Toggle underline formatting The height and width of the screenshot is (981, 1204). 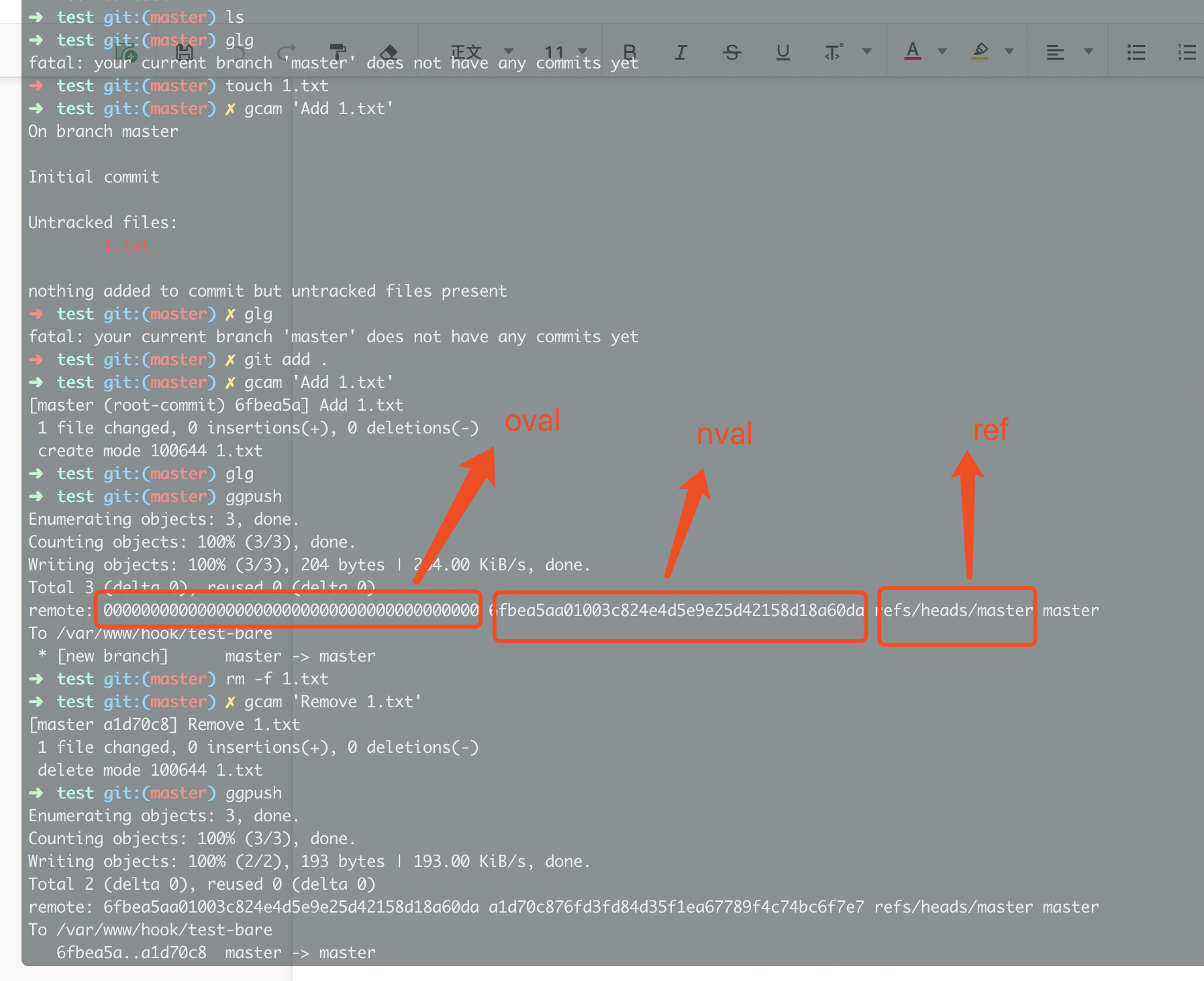[x=783, y=52]
